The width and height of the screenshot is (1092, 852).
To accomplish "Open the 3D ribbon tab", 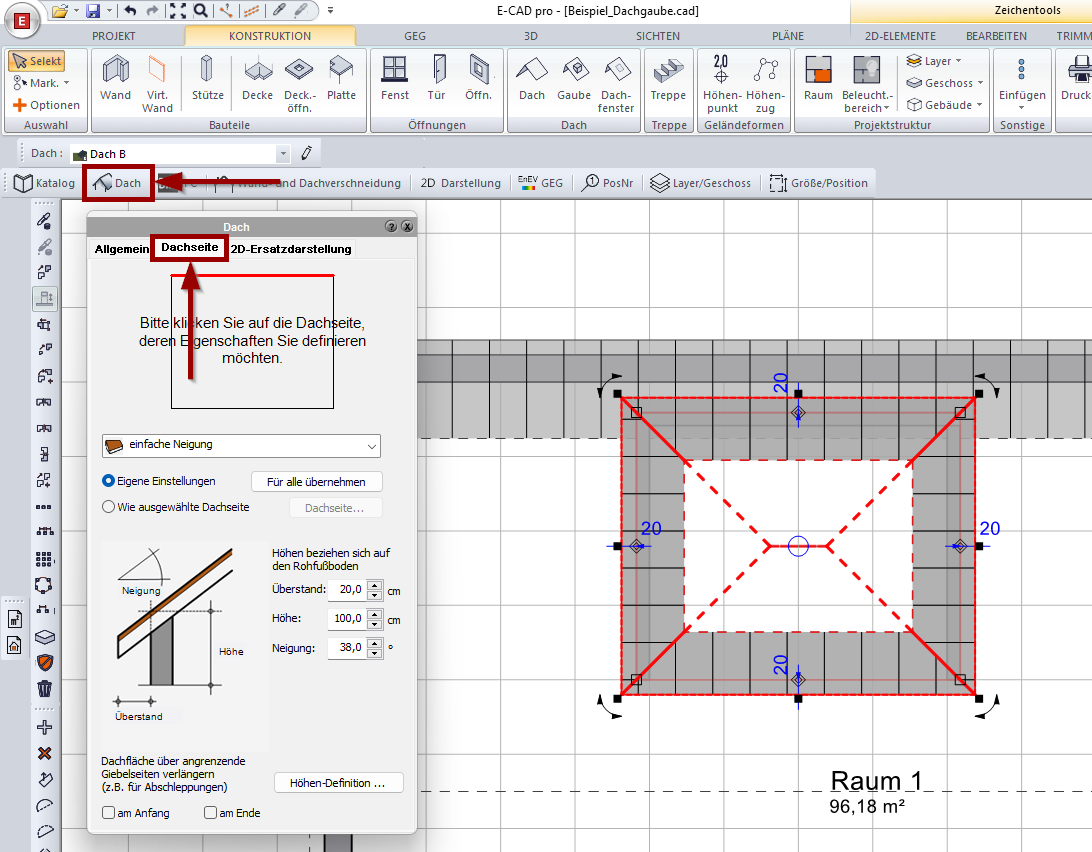I will [530, 36].
